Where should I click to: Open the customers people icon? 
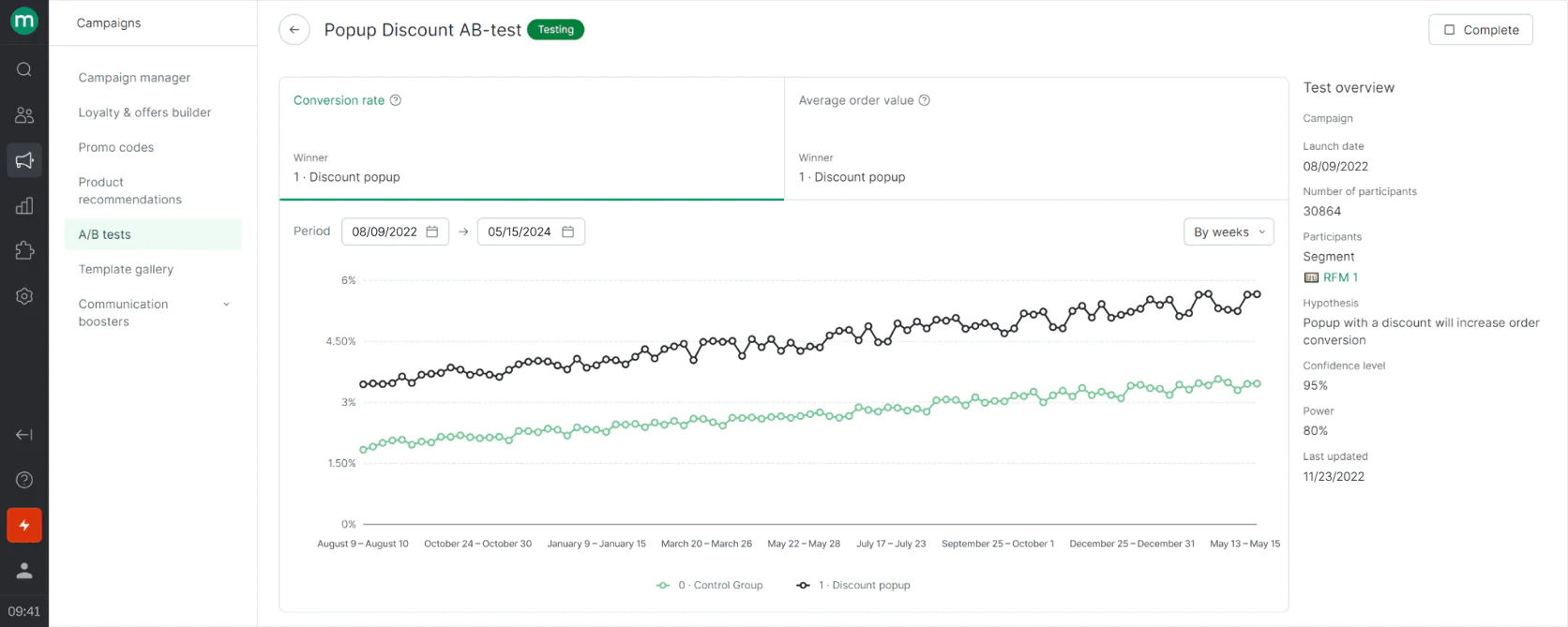click(24, 115)
